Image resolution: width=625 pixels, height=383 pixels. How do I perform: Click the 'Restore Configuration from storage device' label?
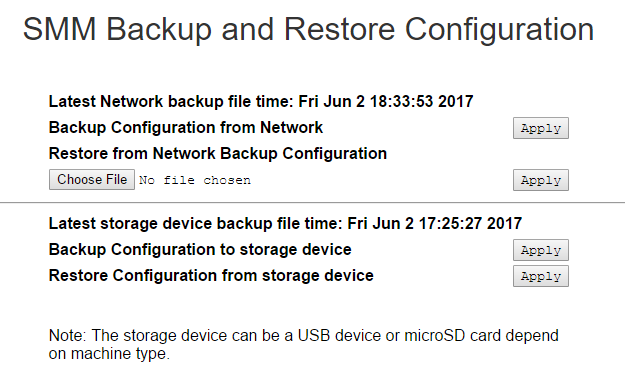(x=211, y=275)
